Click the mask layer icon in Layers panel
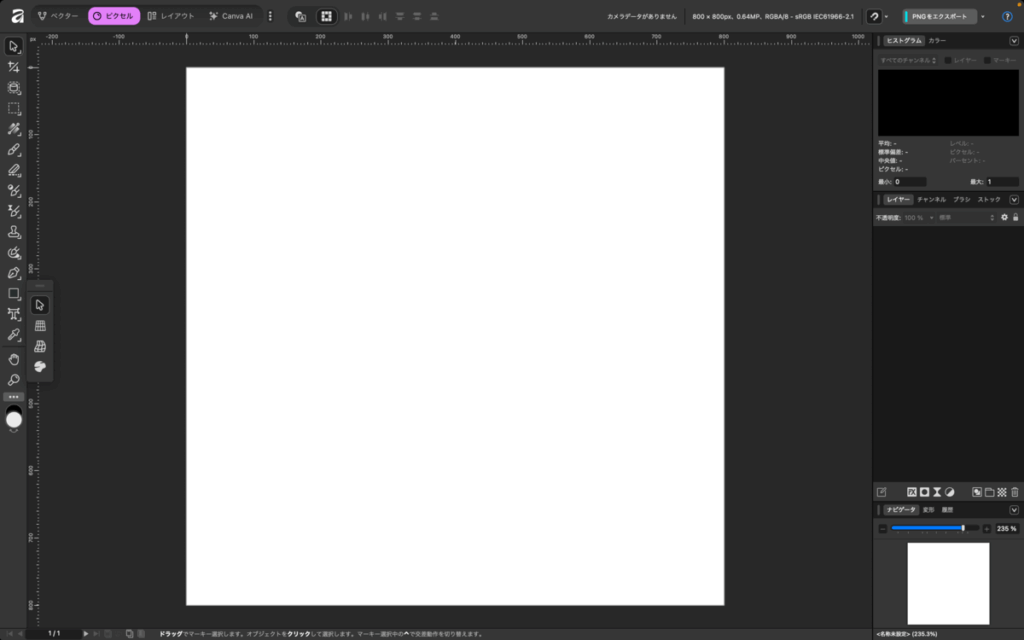1024x640 pixels. pos(925,492)
